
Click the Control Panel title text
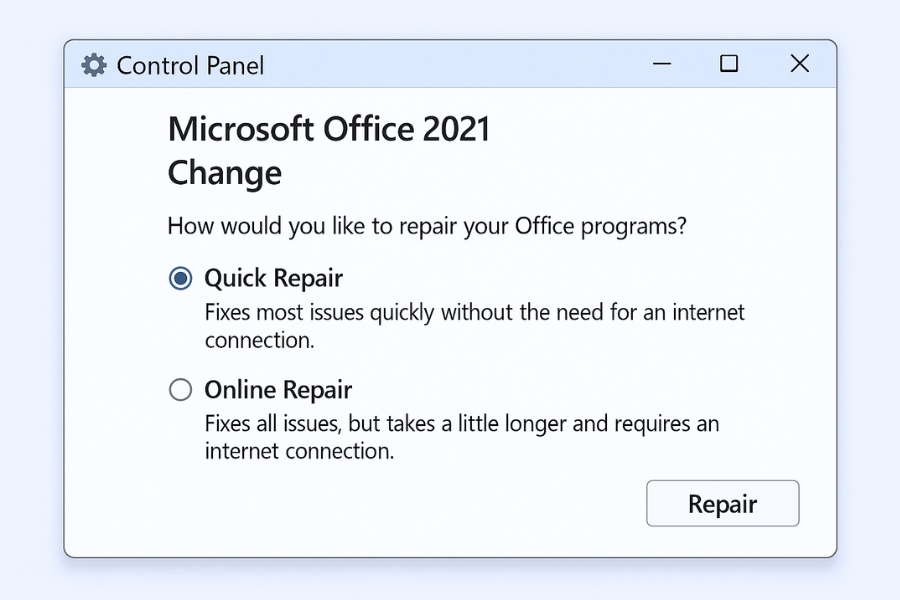tap(191, 64)
